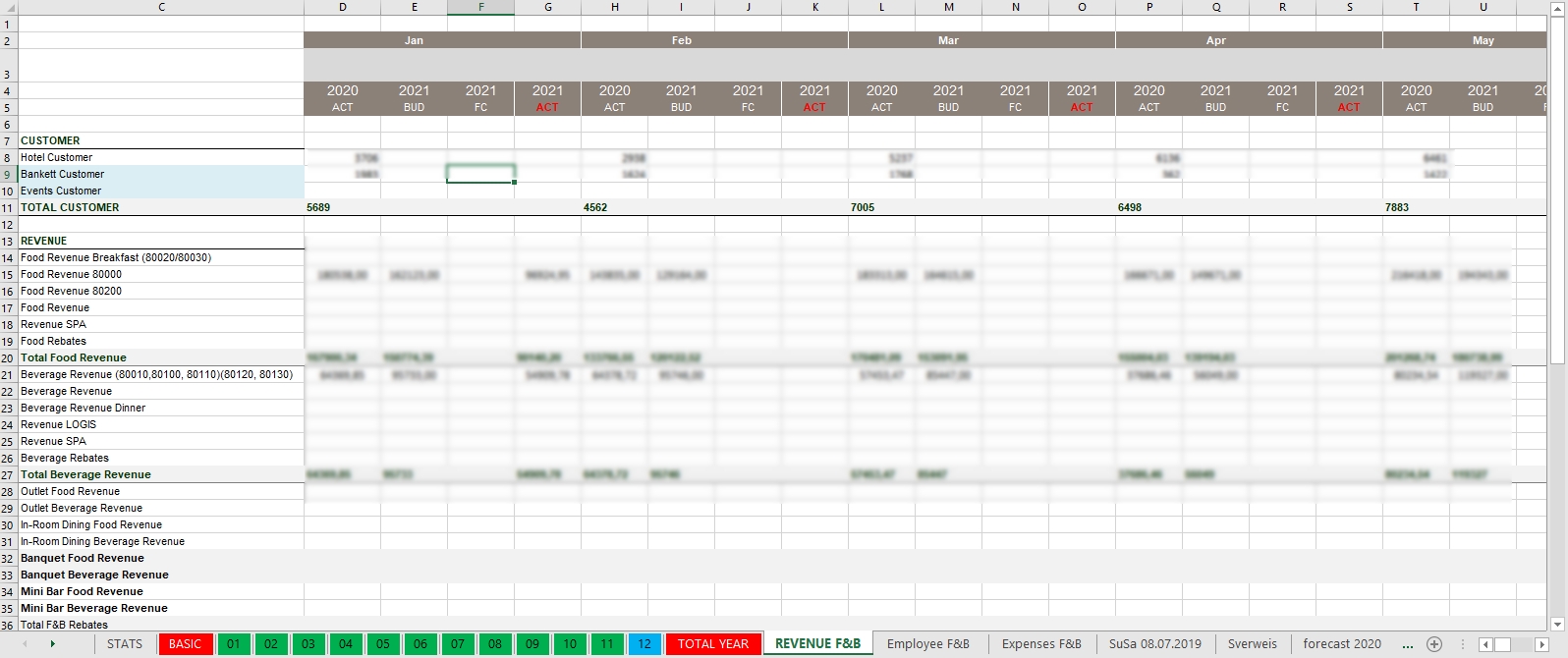Click horizontal scrollbar right arrow

[1541, 644]
